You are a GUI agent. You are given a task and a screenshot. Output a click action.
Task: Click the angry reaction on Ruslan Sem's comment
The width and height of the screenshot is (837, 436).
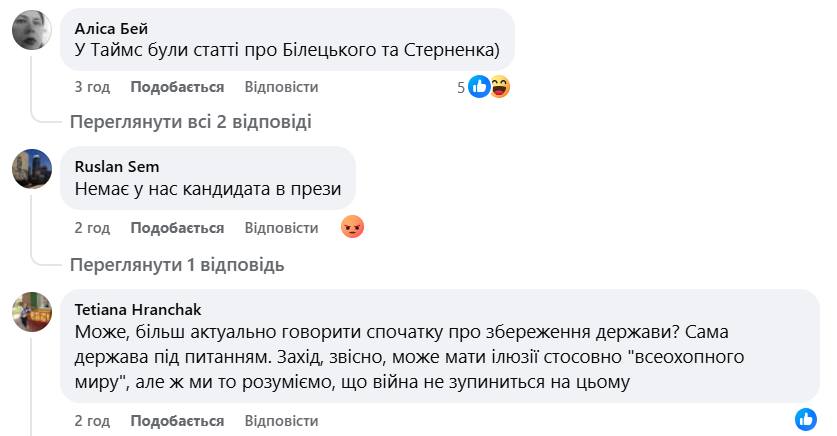pyautogui.click(x=352, y=228)
